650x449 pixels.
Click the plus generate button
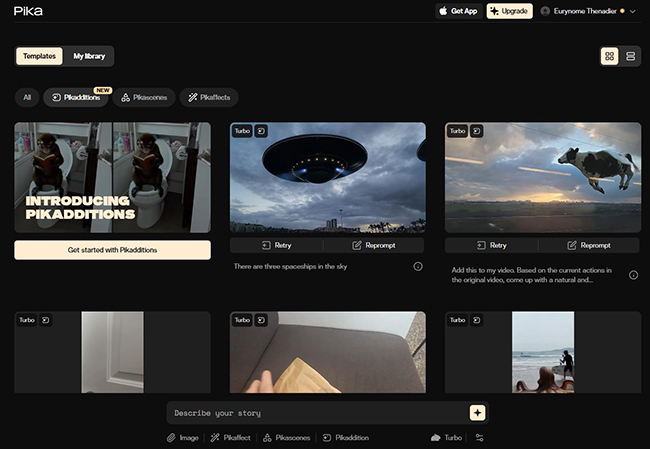pyautogui.click(x=477, y=413)
